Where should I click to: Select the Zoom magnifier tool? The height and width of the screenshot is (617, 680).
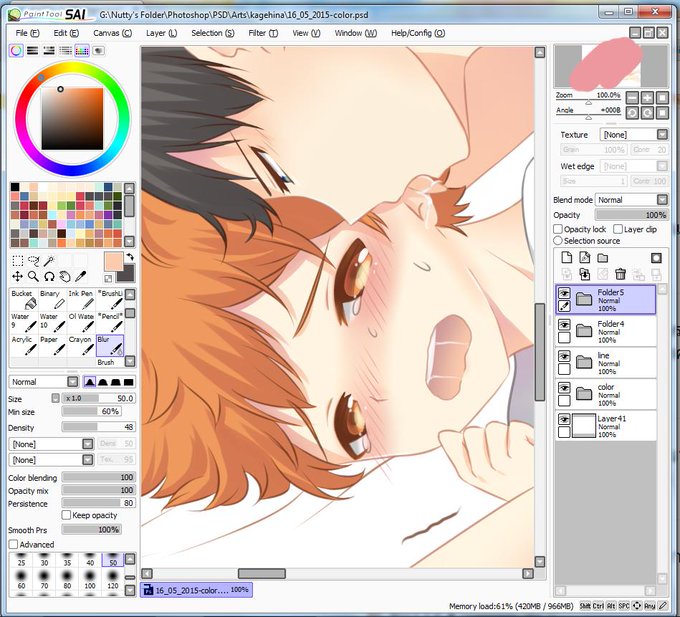[x=33, y=276]
